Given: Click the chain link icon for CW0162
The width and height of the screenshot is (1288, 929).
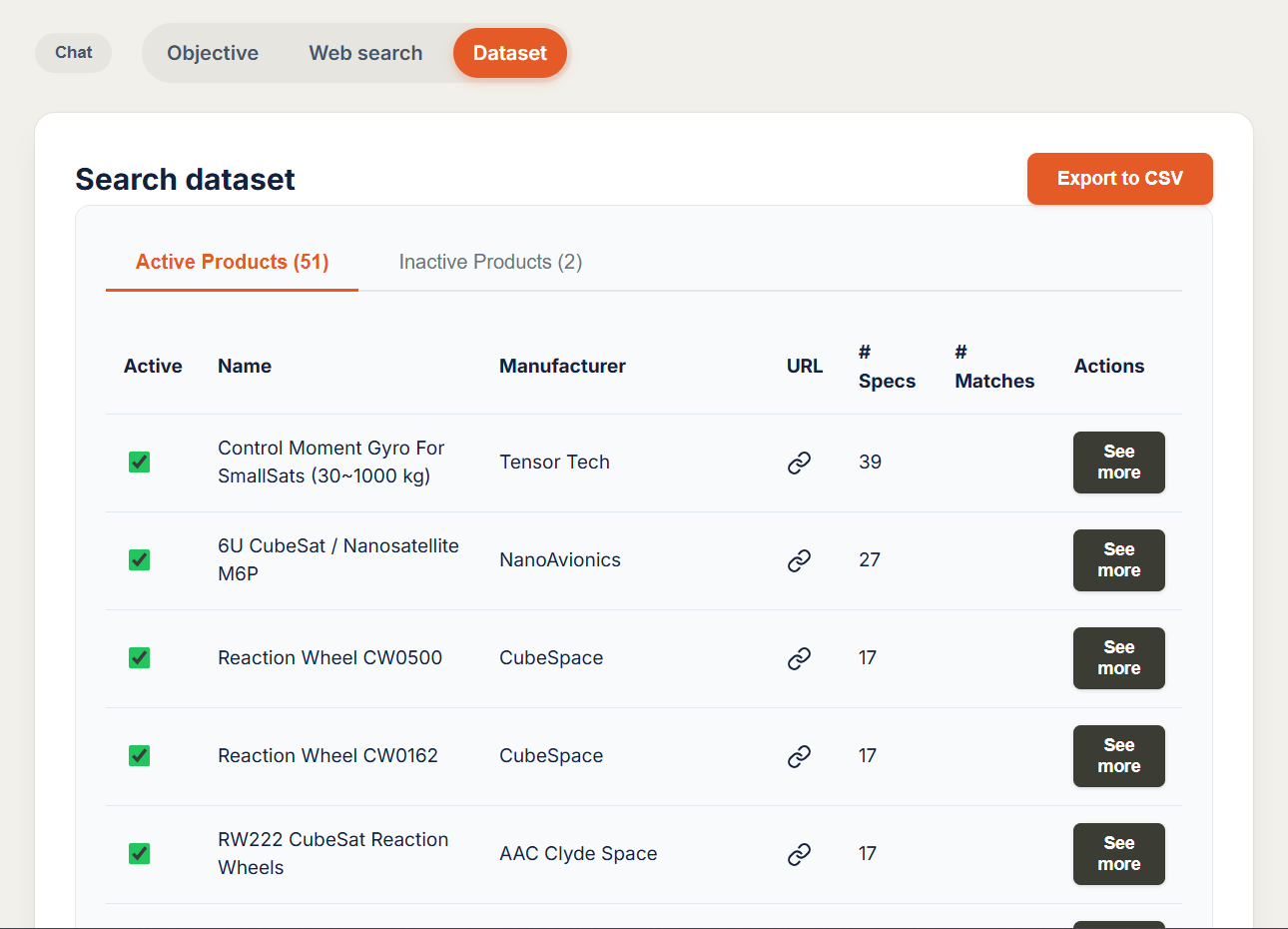Looking at the screenshot, I should pos(799,756).
